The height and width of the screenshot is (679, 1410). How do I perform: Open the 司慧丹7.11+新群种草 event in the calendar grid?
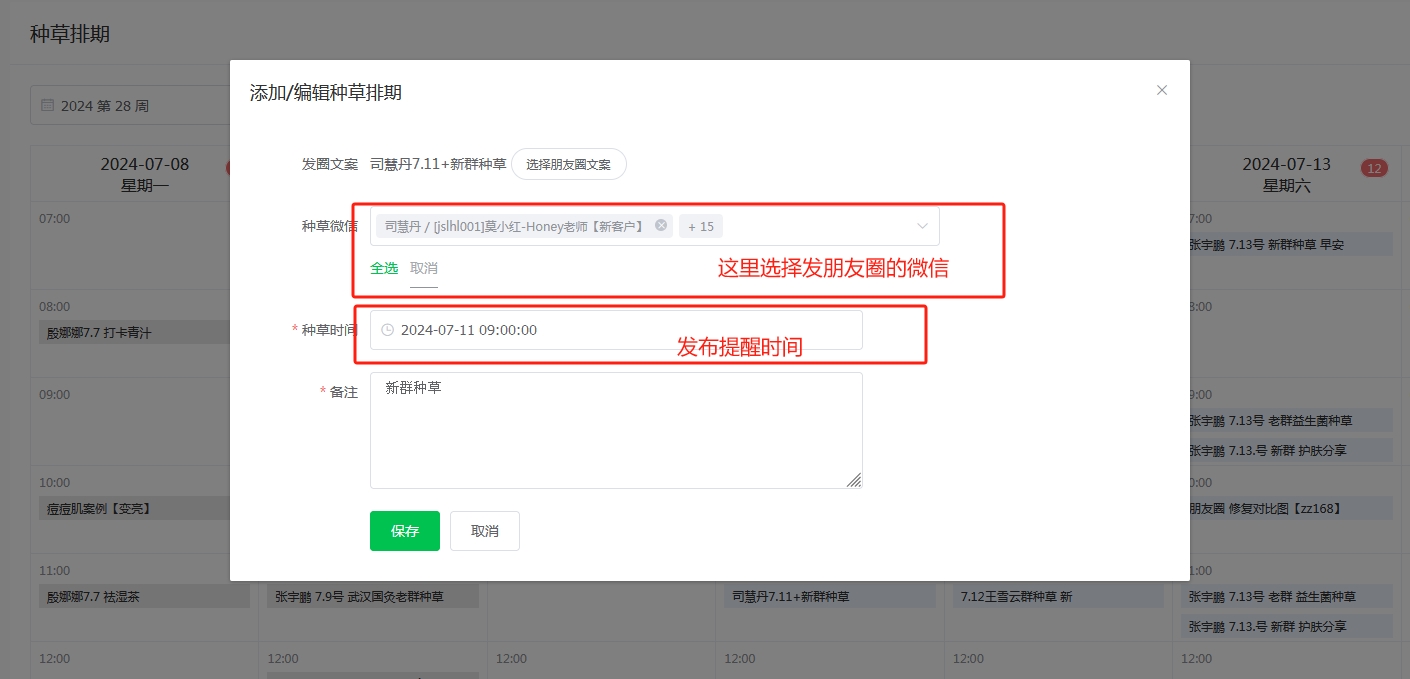click(830, 597)
